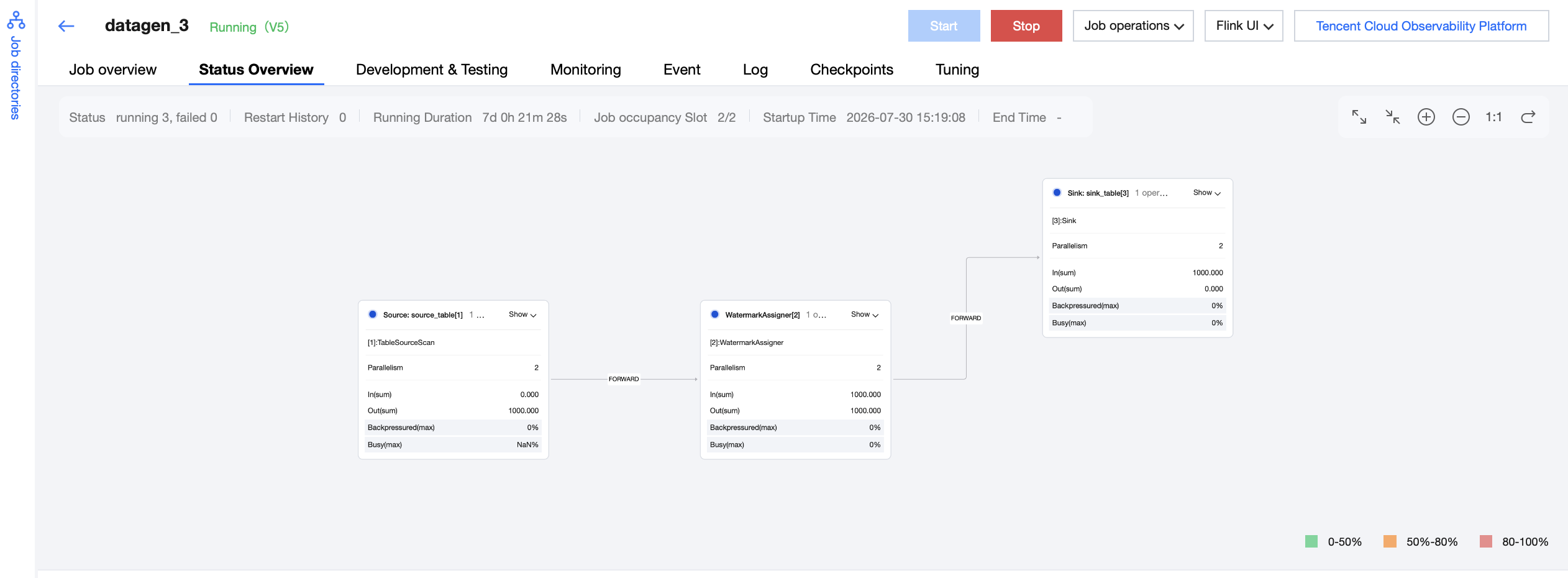The height and width of the screenshot is (578, 1568).
Task: Open the Job operations dropdown
Action: tap(1133, 26)
